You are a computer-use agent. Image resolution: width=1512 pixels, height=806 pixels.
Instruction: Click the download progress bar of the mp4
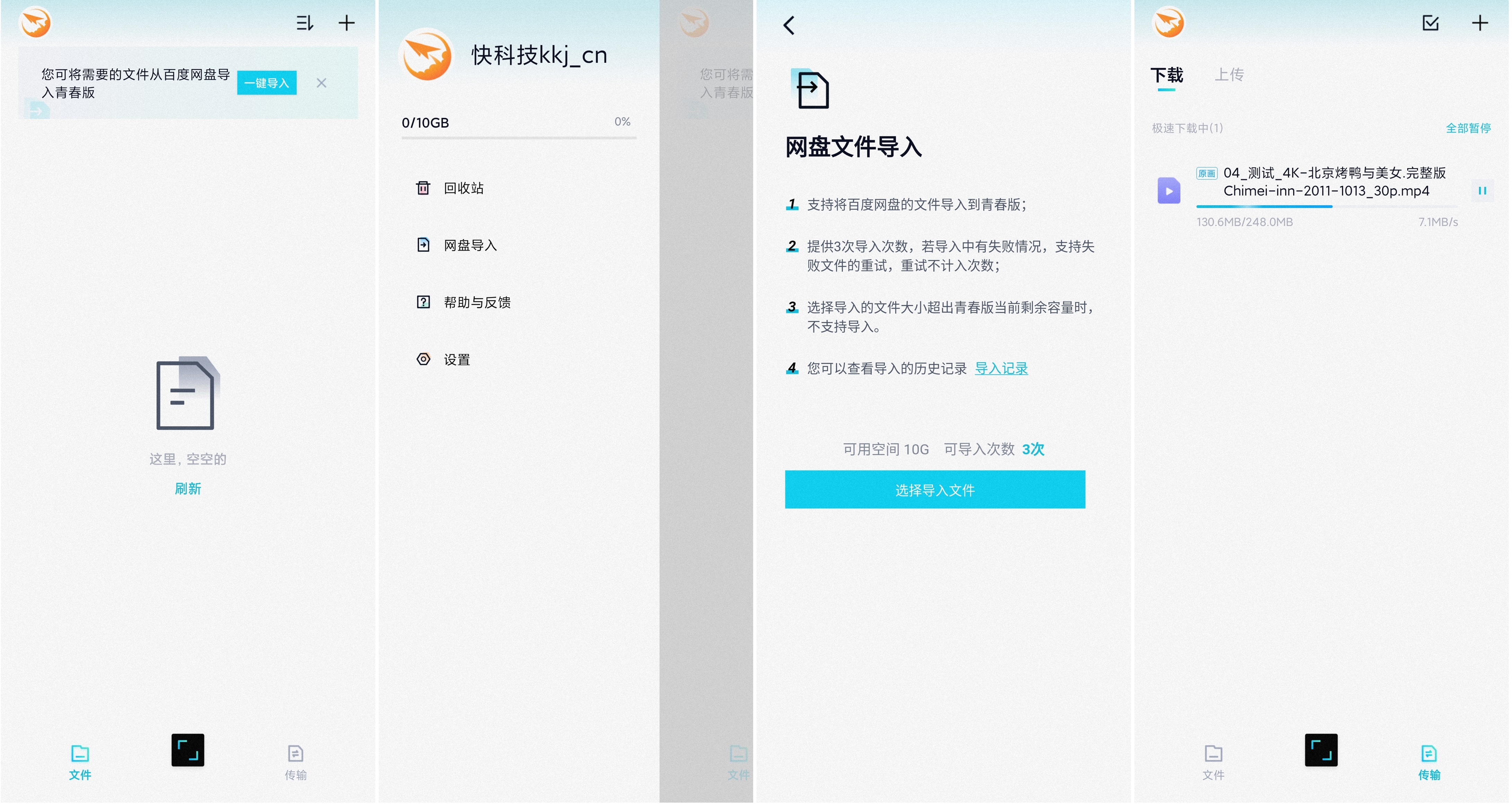pos(1327,207)
